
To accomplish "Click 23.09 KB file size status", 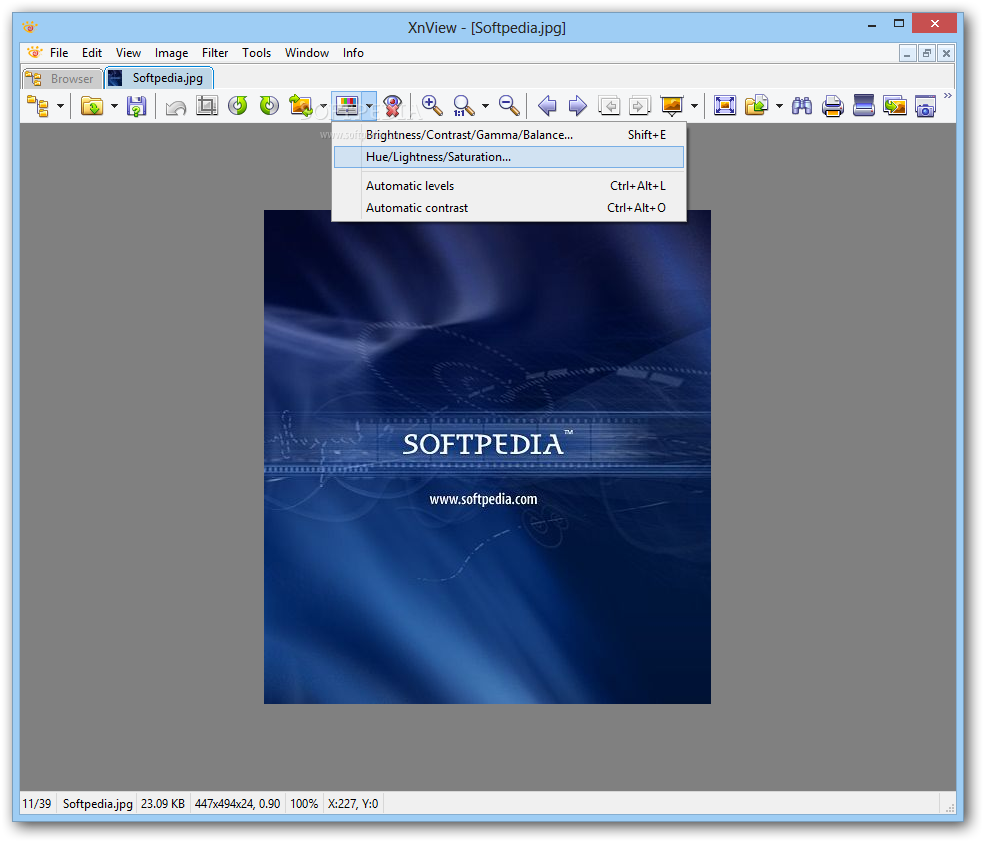I will pyautogui.click(x=163, y=804).
